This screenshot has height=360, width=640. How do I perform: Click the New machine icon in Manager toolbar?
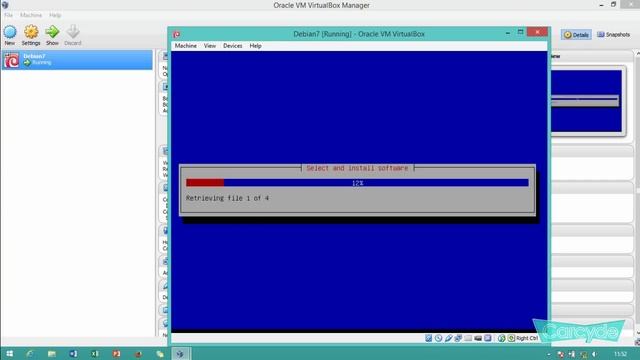(x=10, y=32)
